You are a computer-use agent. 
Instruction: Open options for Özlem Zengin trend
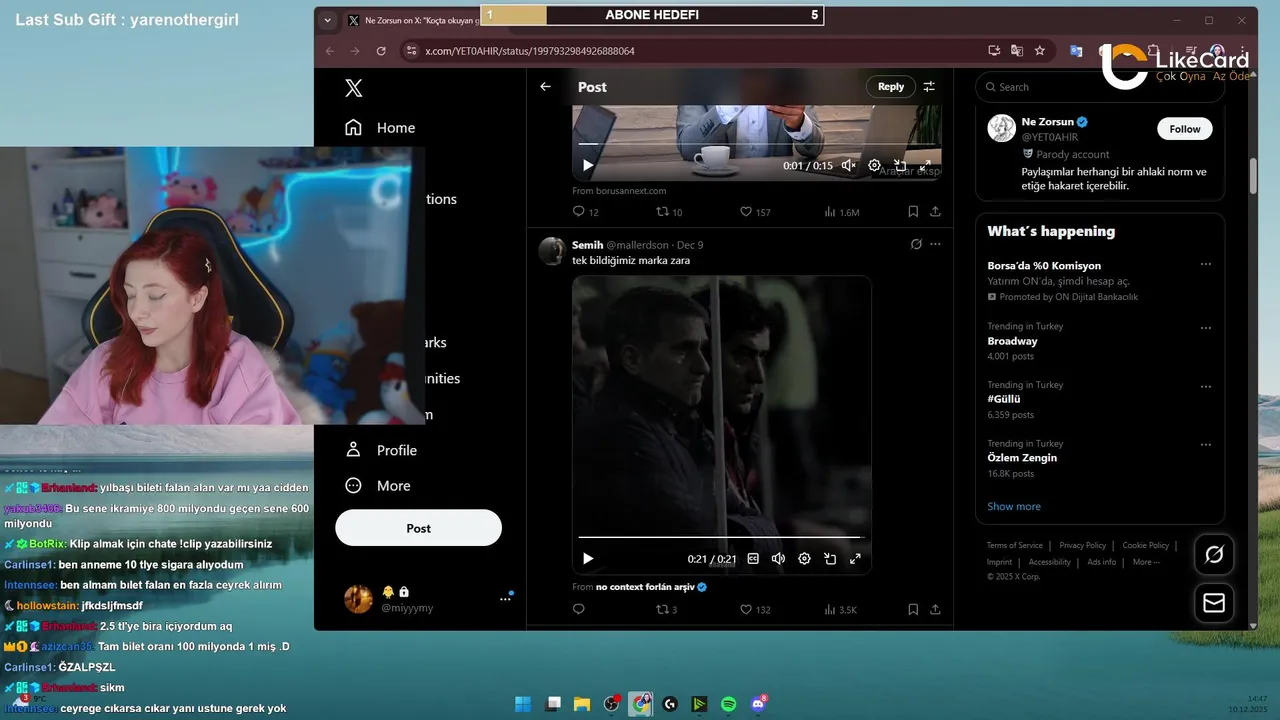1206,445
